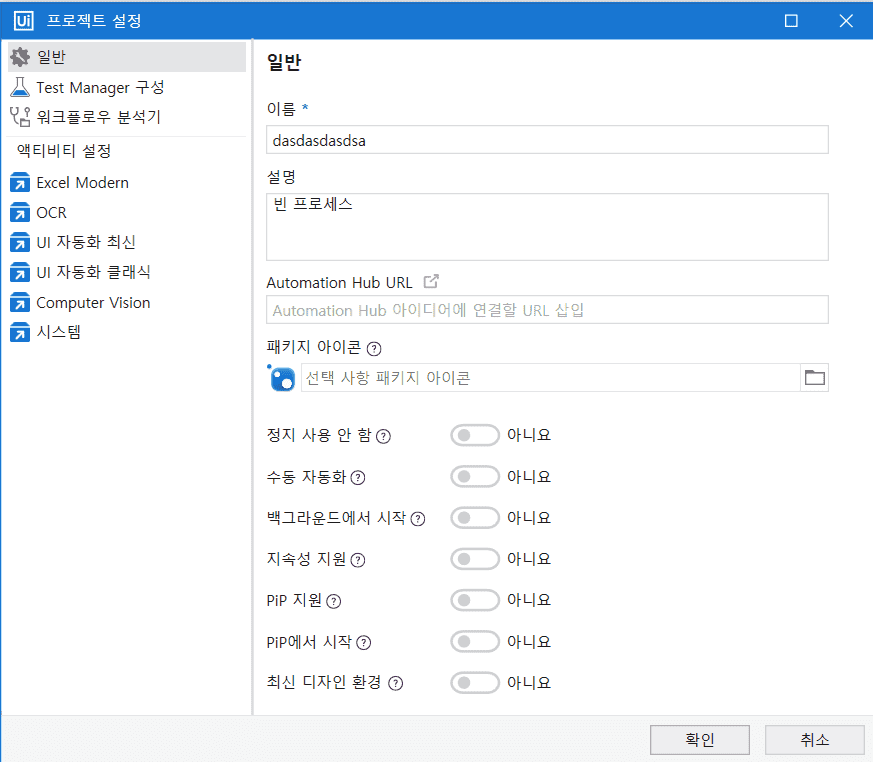Viewport: 873px width, 762px height.
Task: Click the OCR package icon
Action: [x=20, y=213]
